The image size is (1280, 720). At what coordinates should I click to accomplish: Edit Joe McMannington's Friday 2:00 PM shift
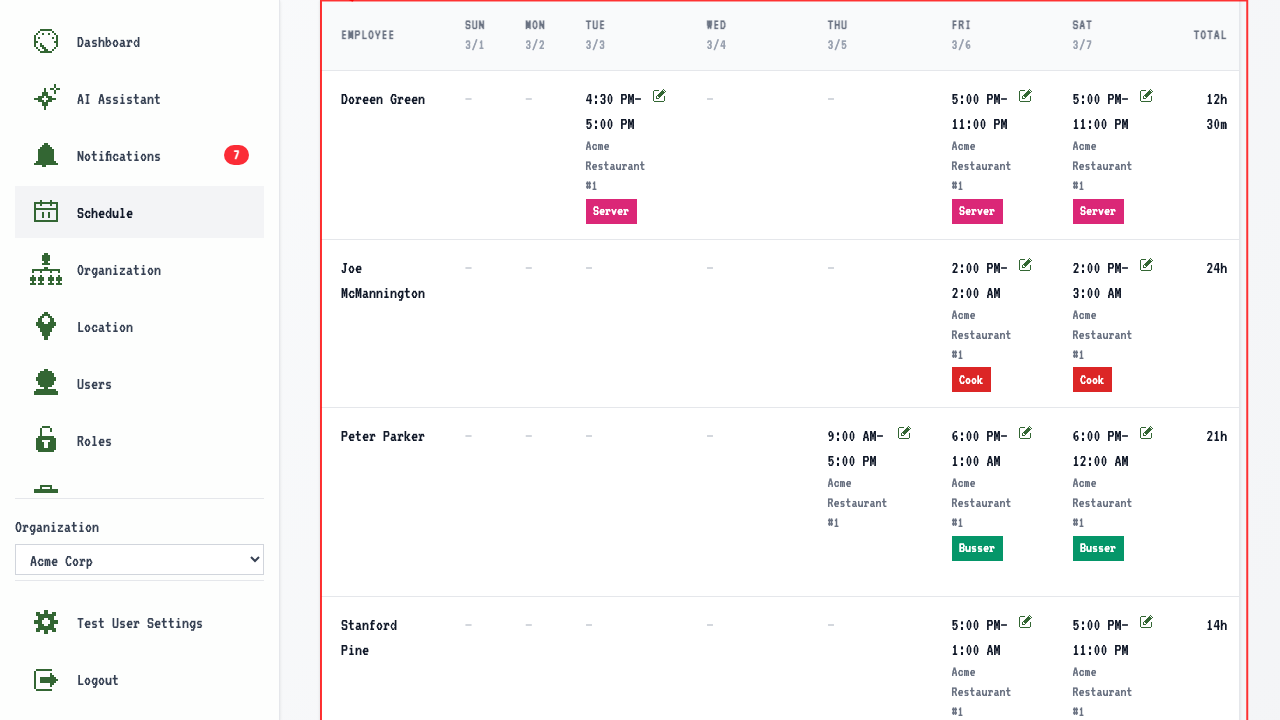(x=1025, y=265)
